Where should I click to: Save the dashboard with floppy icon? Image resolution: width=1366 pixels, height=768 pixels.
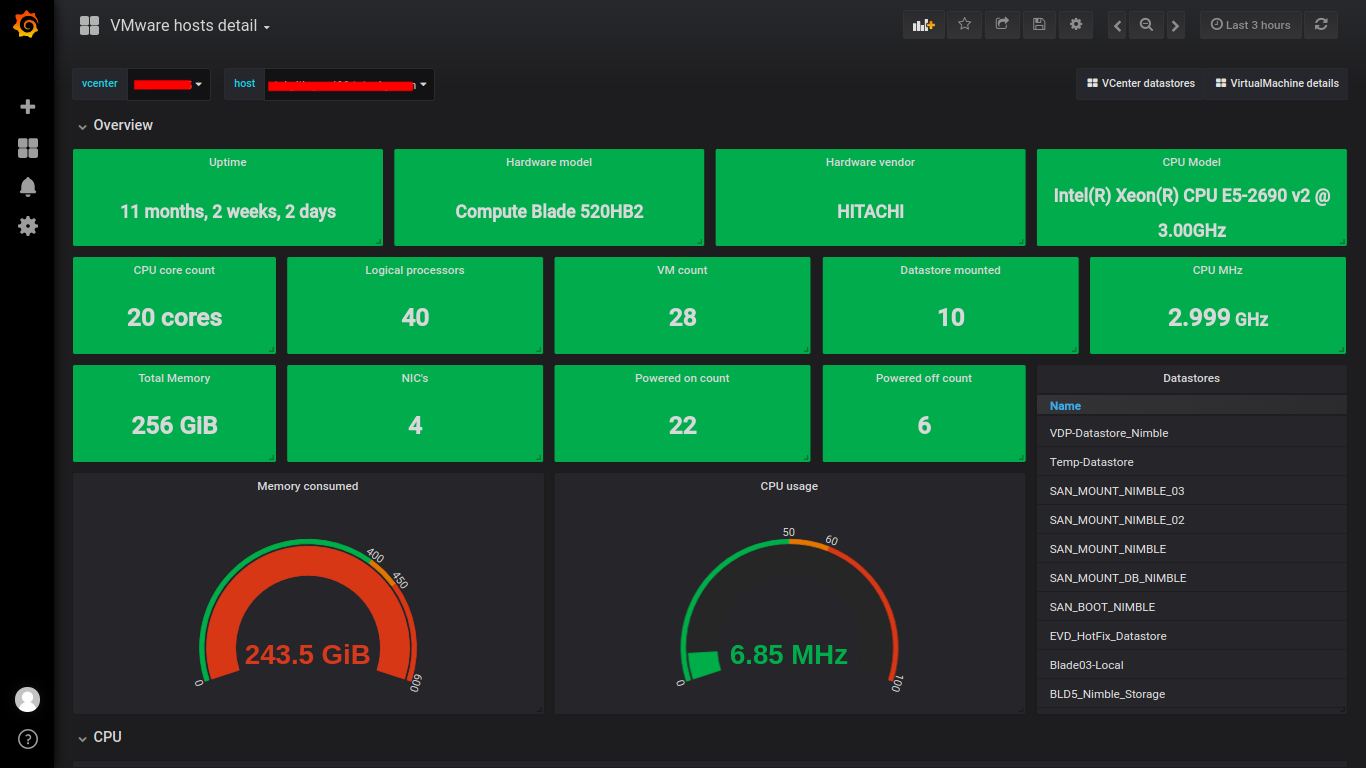(x=1038, y=25)
